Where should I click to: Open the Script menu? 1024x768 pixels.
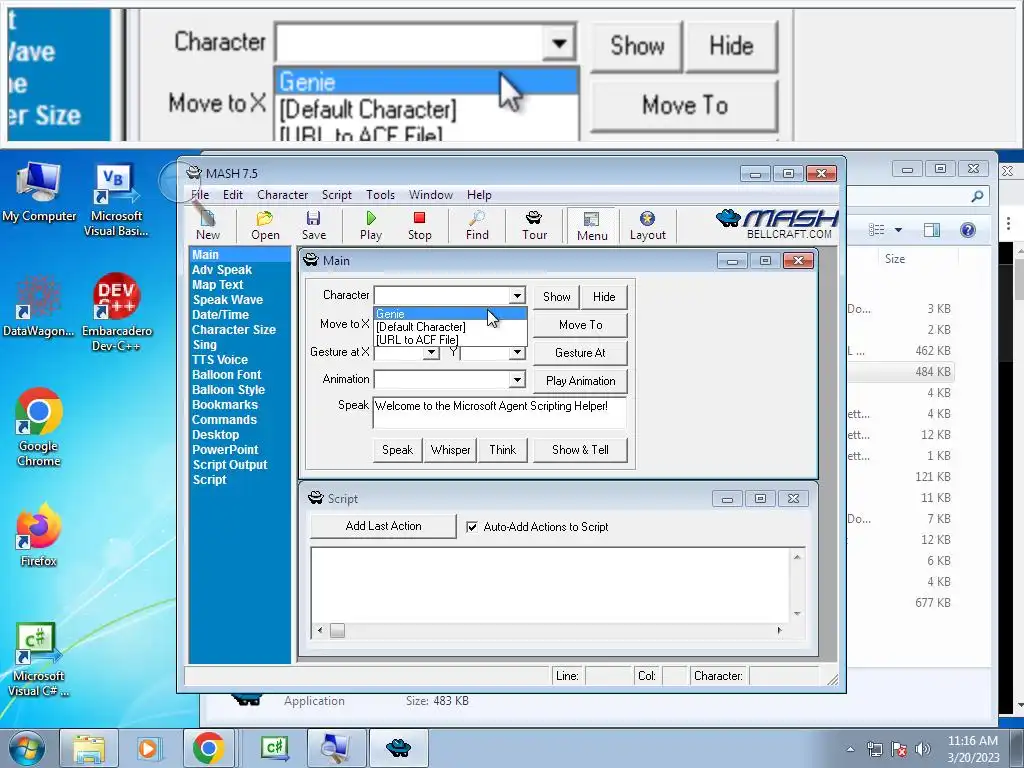point(336,195)
